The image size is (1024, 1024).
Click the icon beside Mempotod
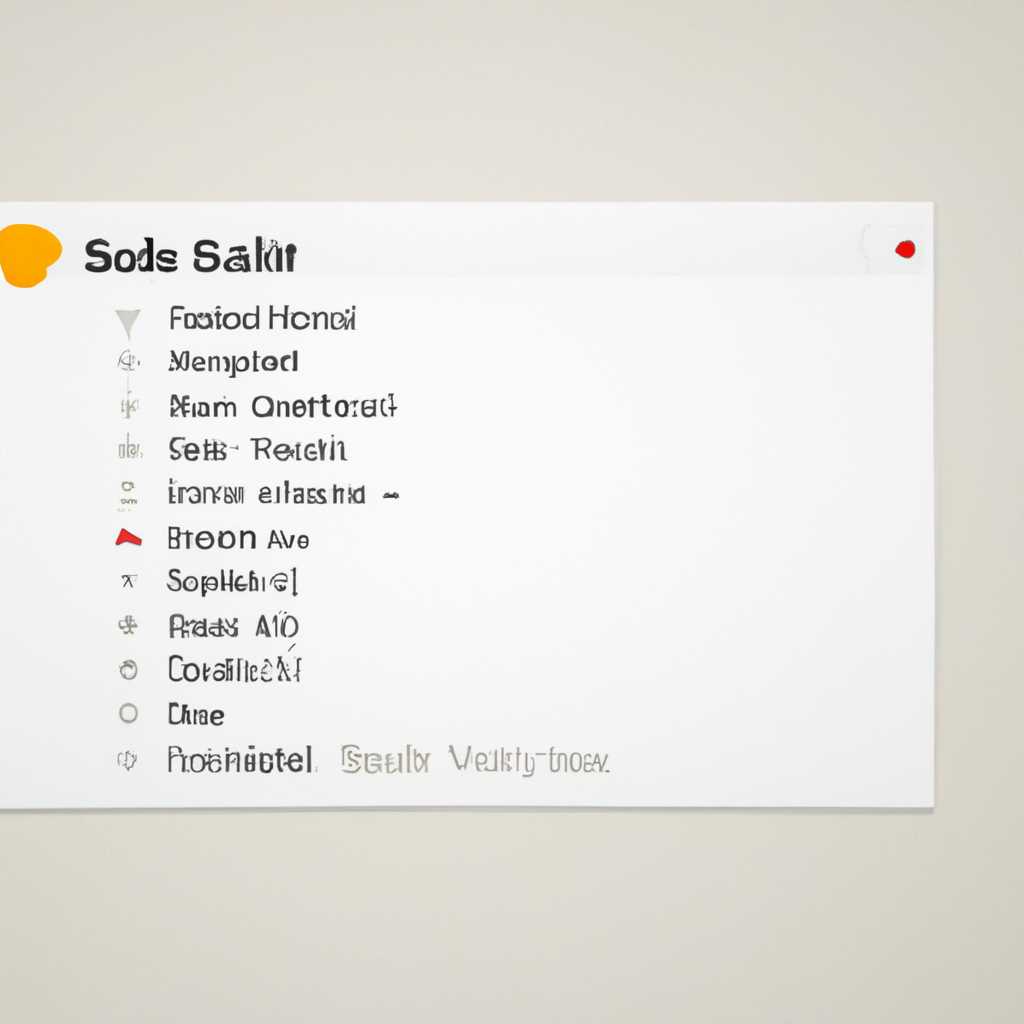pyautogui.click(x=128, y=361)
